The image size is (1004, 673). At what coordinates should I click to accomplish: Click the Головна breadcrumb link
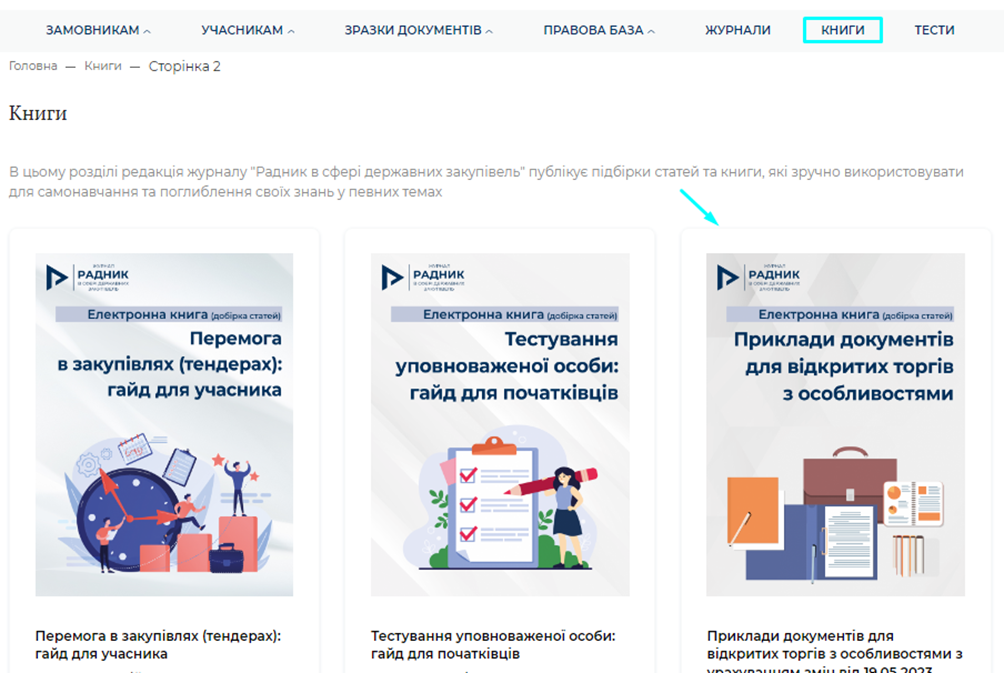[x=31, y=66]
